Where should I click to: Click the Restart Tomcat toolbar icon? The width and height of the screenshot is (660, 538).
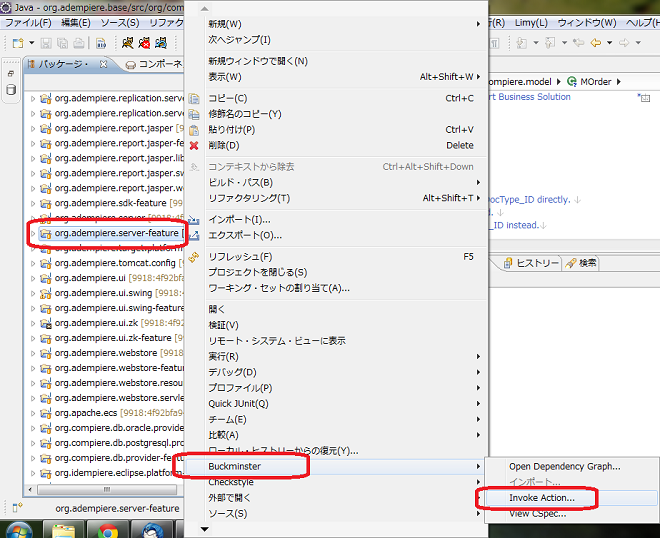[161, 43]
